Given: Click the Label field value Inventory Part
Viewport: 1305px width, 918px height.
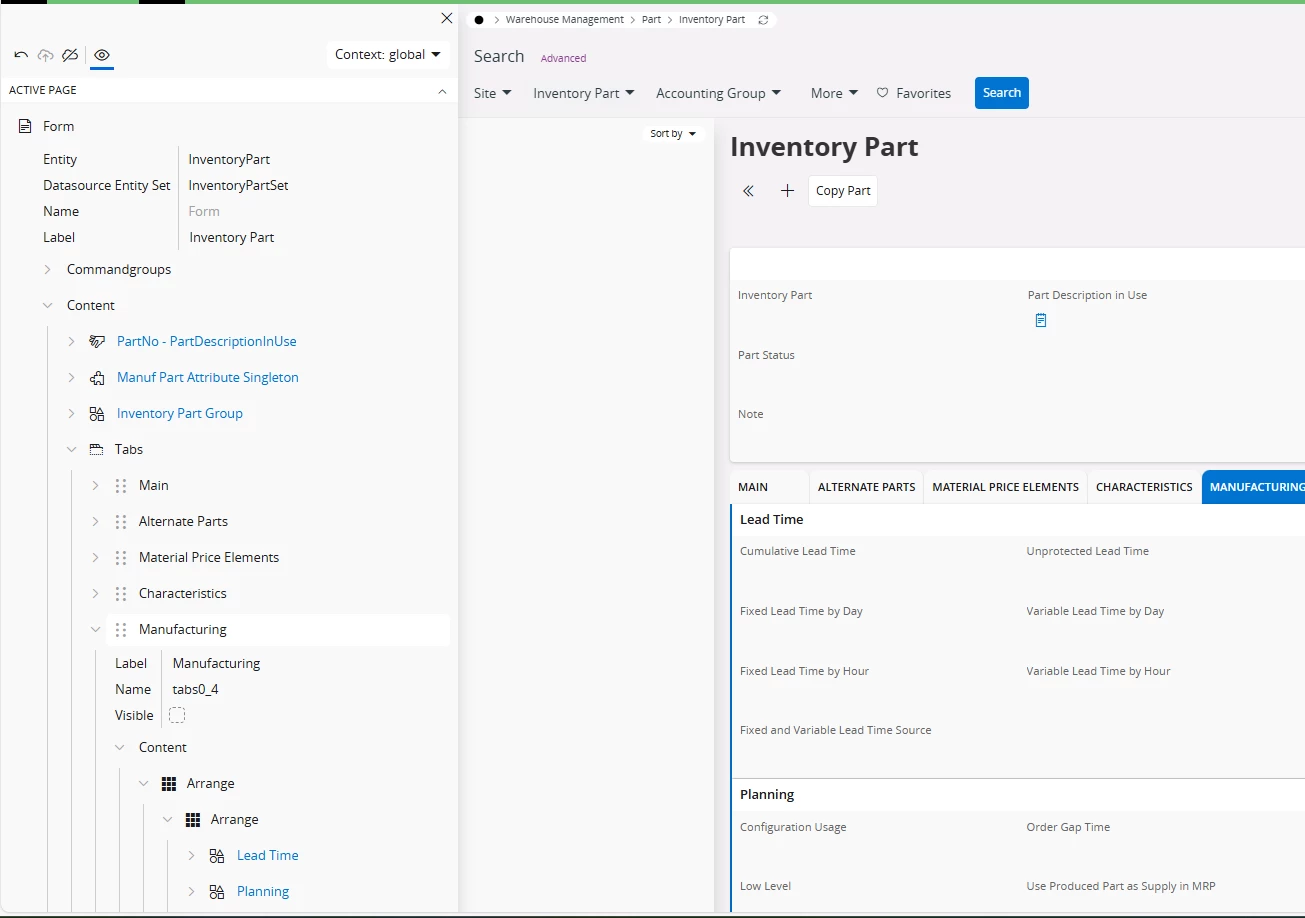Looking at the screenshot, I should [232, 237].
